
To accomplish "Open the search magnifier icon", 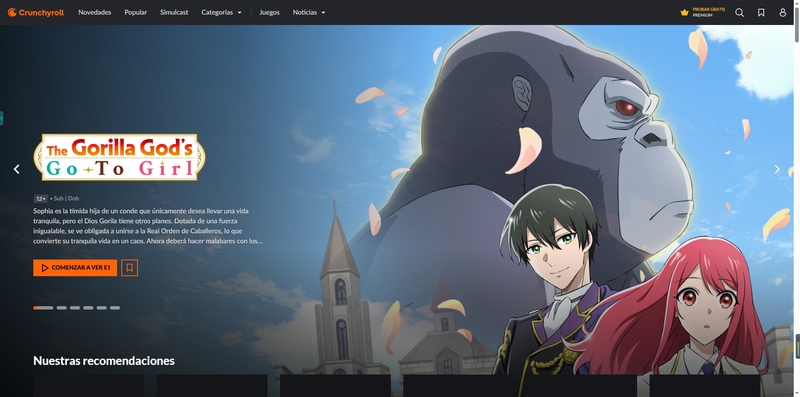I will [x=739, y=12].
